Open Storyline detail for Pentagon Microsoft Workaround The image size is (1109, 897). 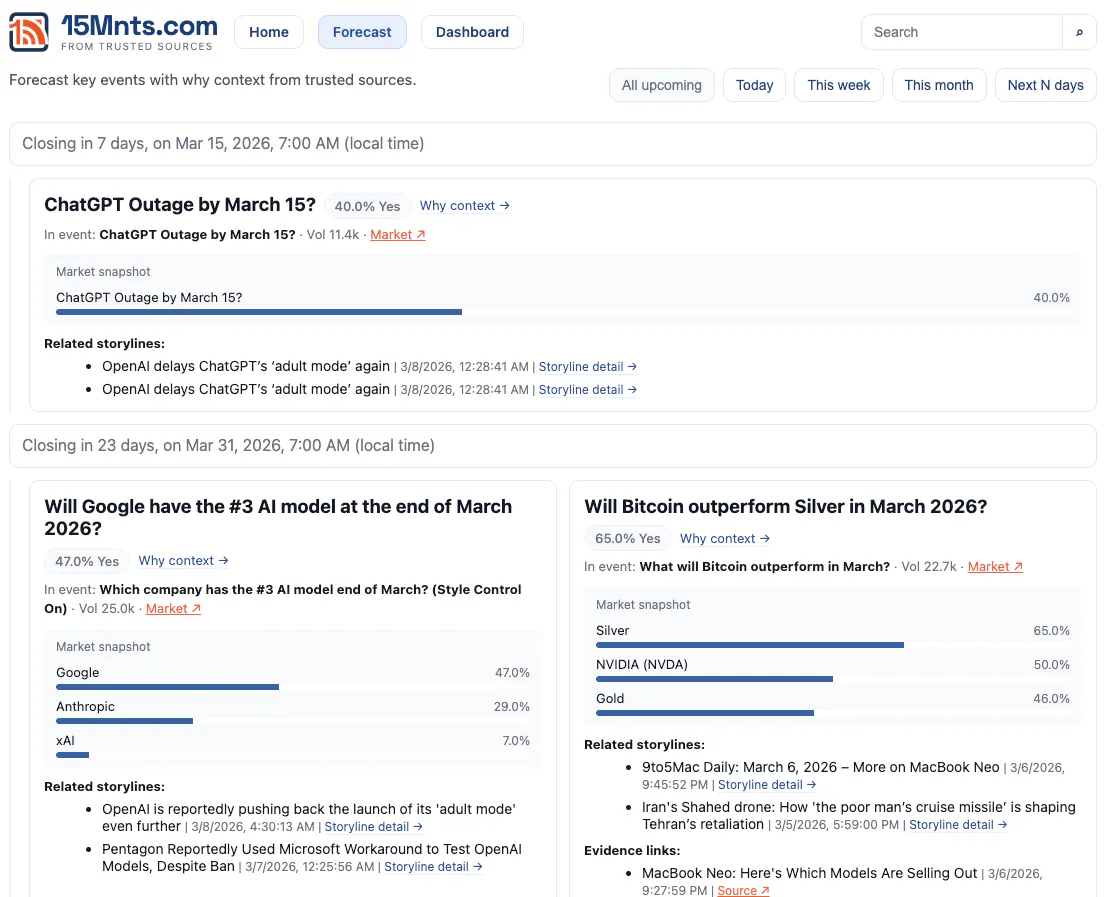[x=434, y=867]
